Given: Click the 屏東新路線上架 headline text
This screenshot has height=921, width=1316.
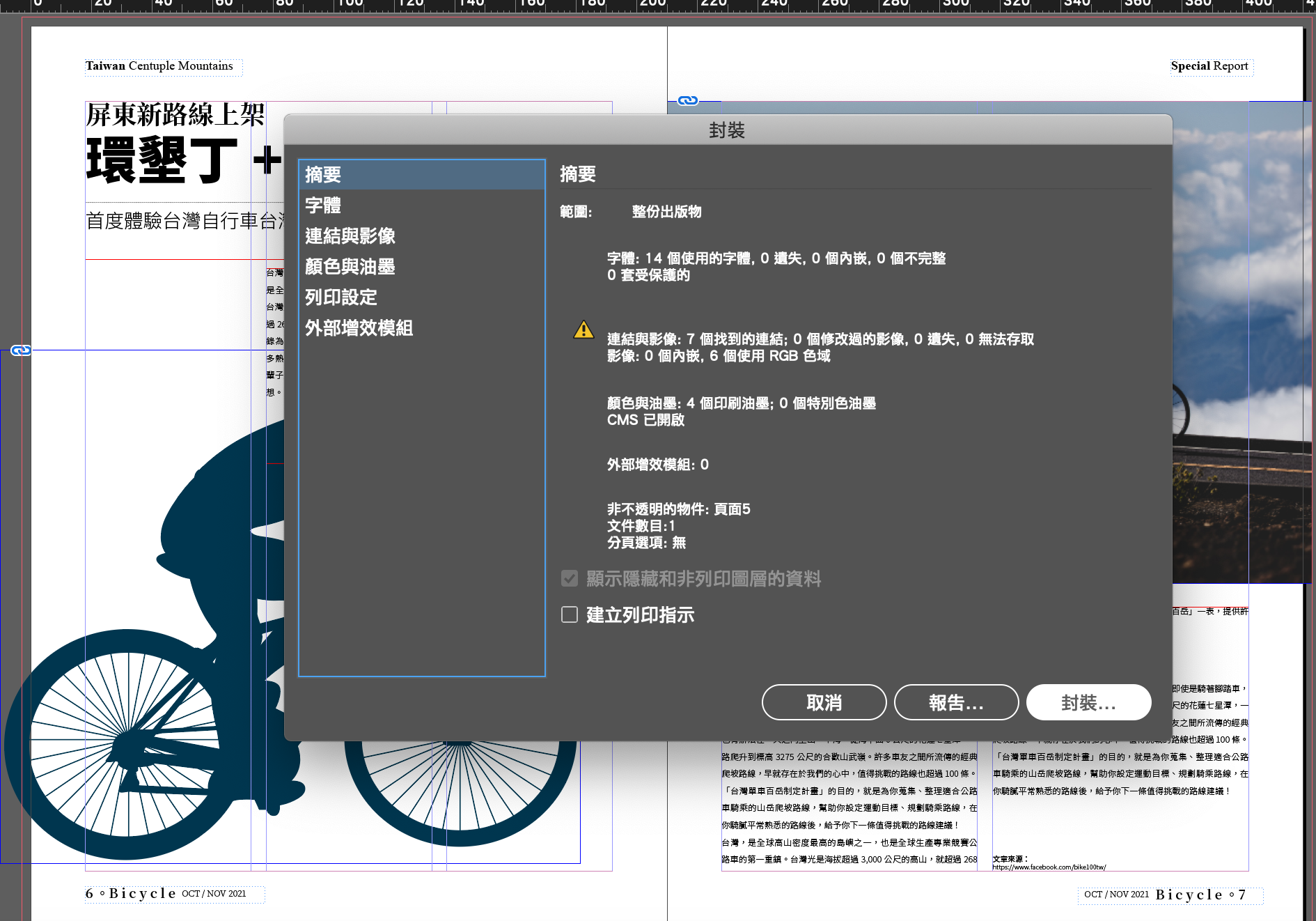Looking at the screenshot, I should tap(175, 115).
